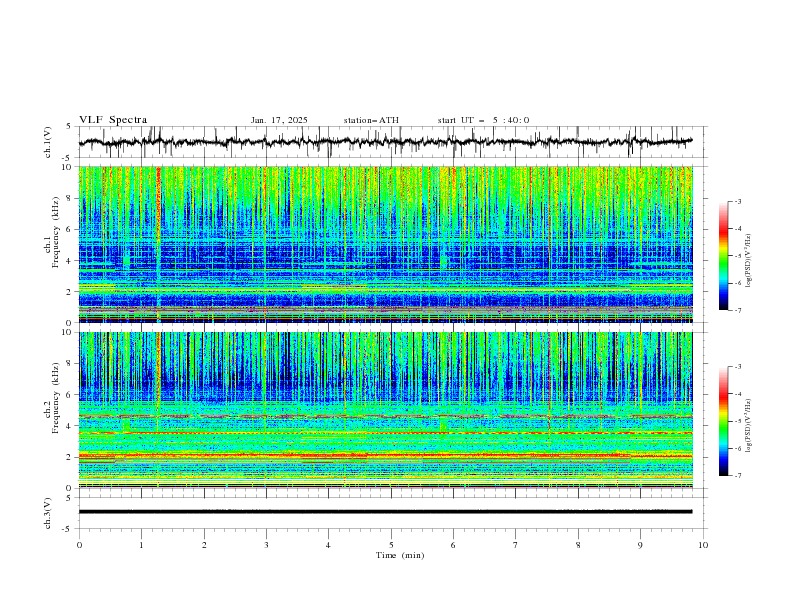Viewport: 792px width, 612px height.
Task: Click the red 2 kHz band in ch.2 spectrogram
Action: (x=386, y=455)
